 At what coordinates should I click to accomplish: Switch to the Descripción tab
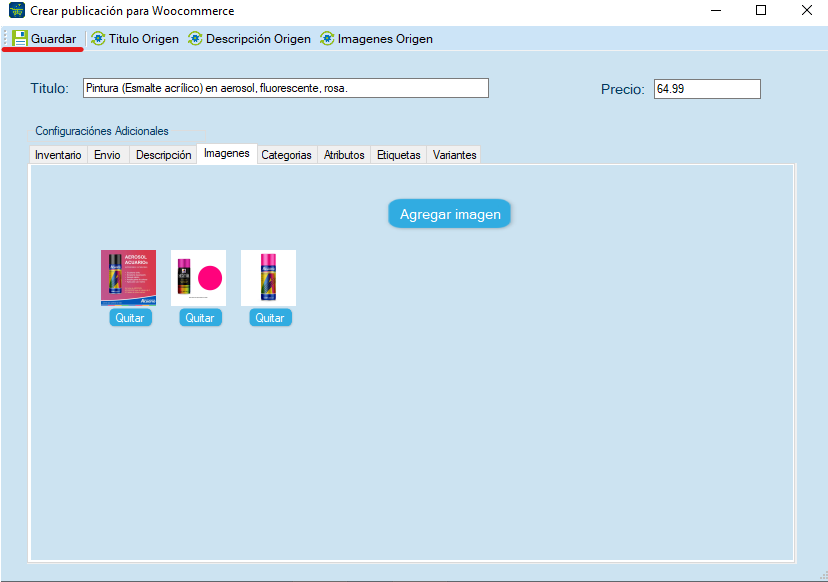163,155
